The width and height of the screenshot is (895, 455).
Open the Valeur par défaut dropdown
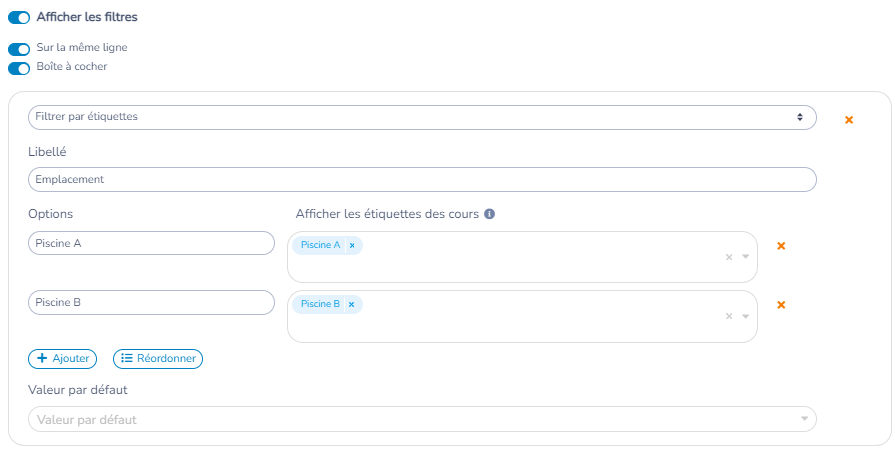click(x=422, y=419)
